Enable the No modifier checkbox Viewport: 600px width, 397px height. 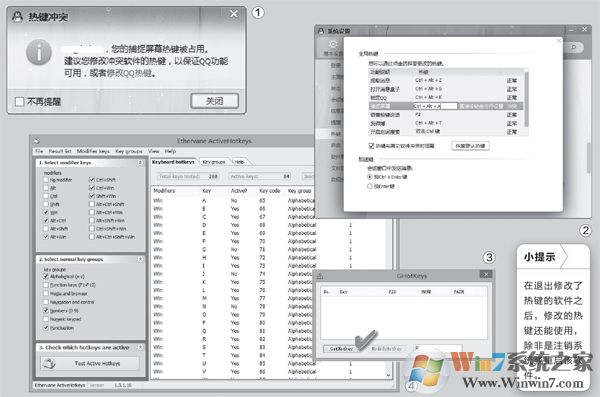(x=46, y=180)
